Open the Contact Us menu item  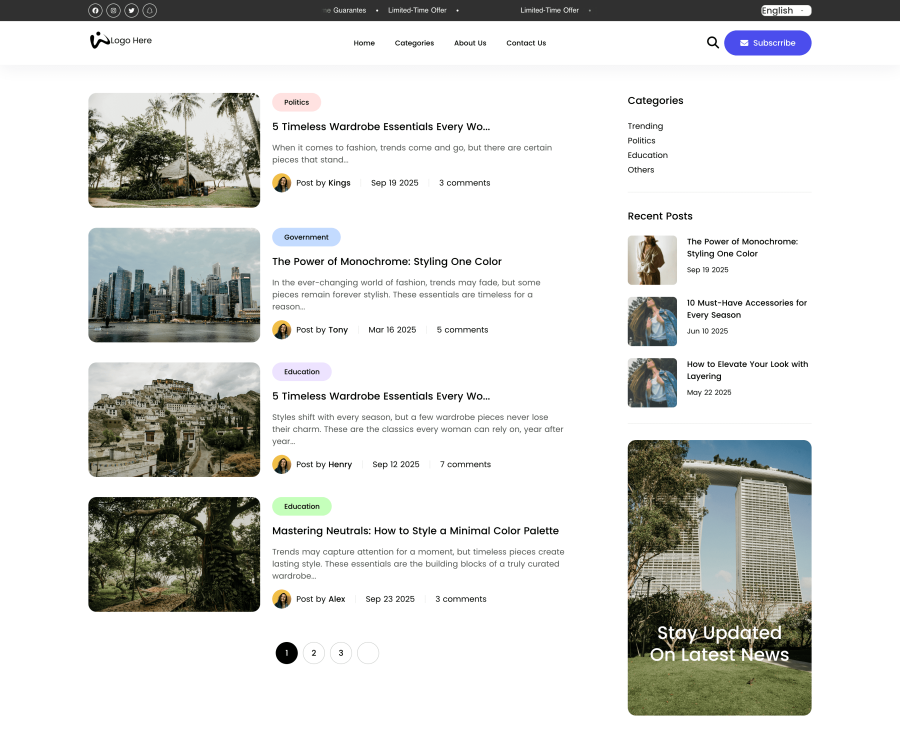coord(526,43)
